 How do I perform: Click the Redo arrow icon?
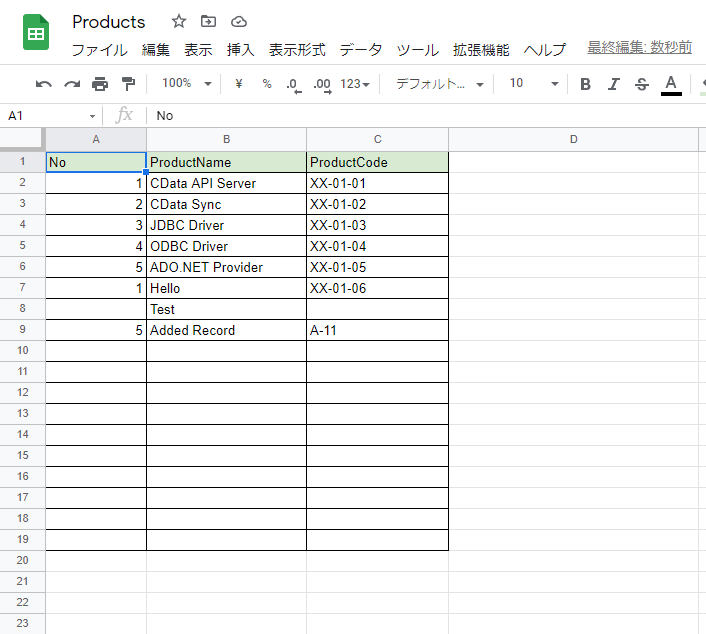72,84
